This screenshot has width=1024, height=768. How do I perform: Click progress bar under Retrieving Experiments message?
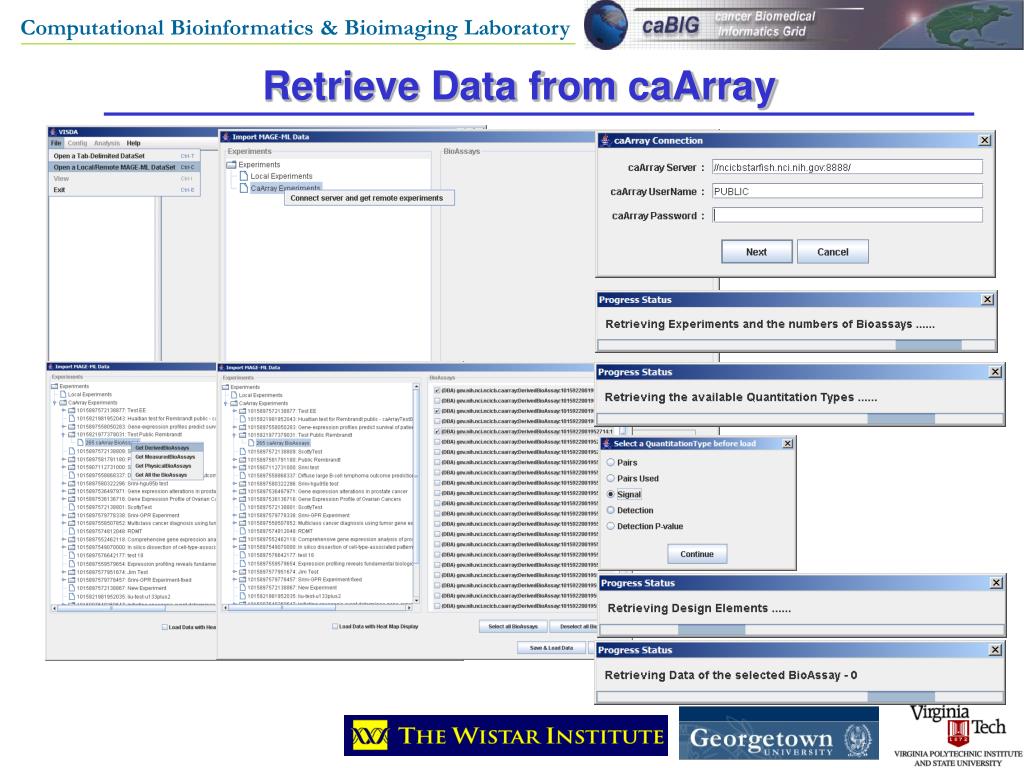pos(796,345)
